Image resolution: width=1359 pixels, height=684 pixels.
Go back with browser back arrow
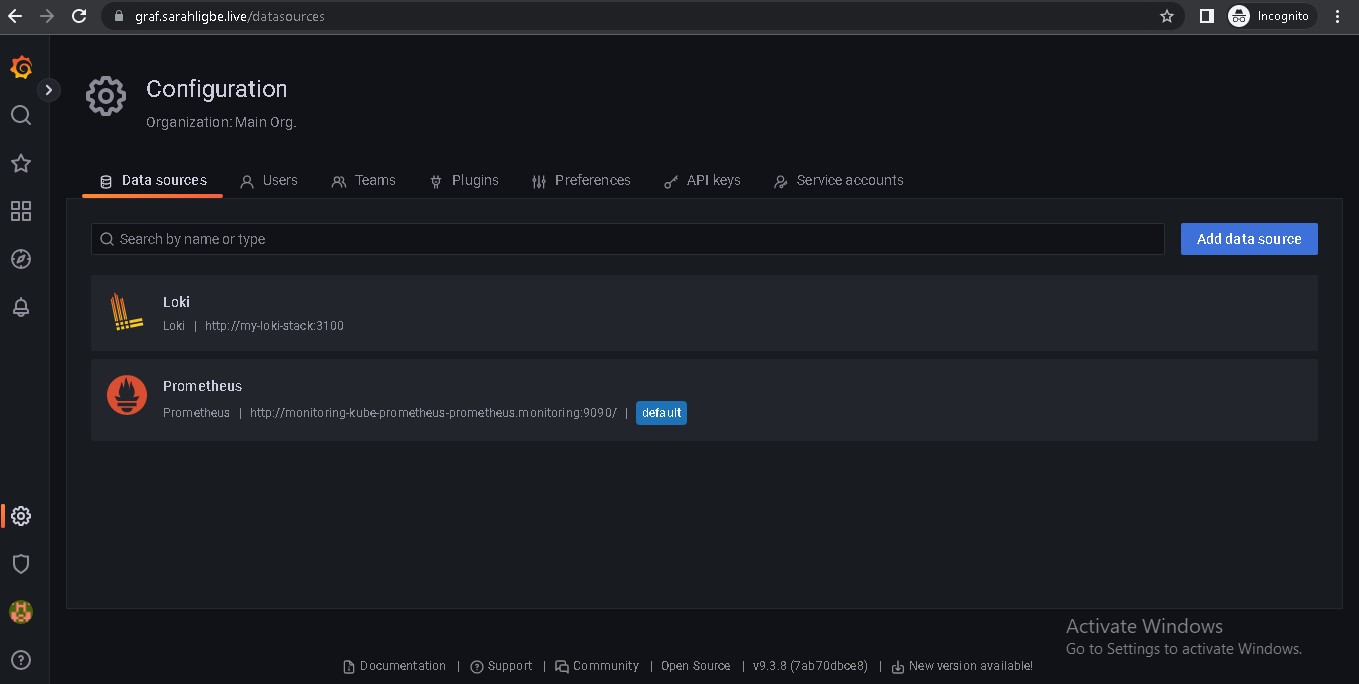(x=15, y=16)
